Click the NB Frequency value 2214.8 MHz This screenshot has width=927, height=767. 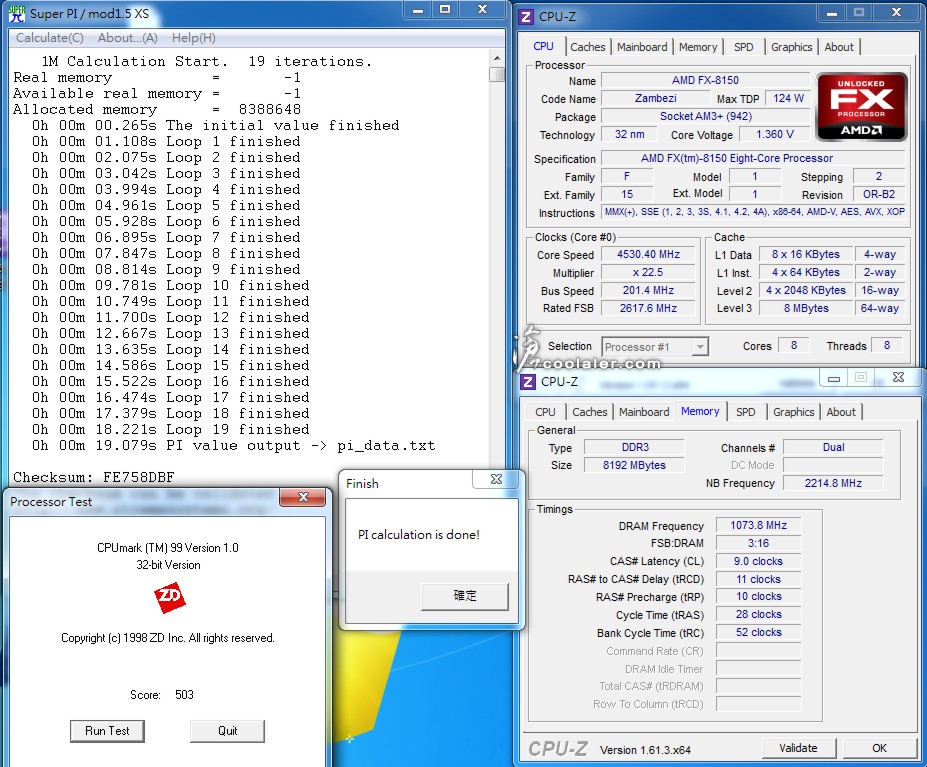coord(833,483)
